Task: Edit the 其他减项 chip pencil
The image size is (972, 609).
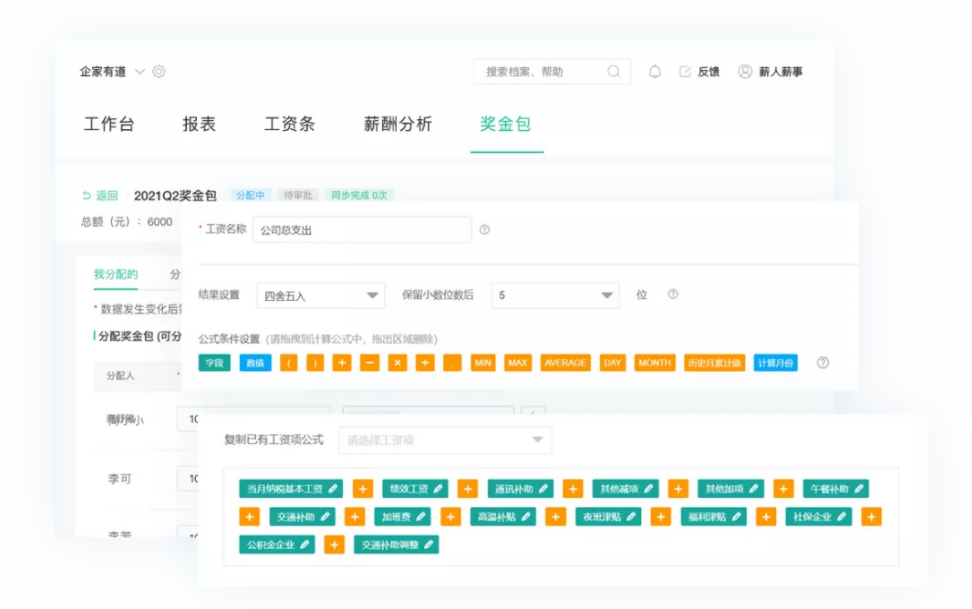Action: click(x=648, y=489)
